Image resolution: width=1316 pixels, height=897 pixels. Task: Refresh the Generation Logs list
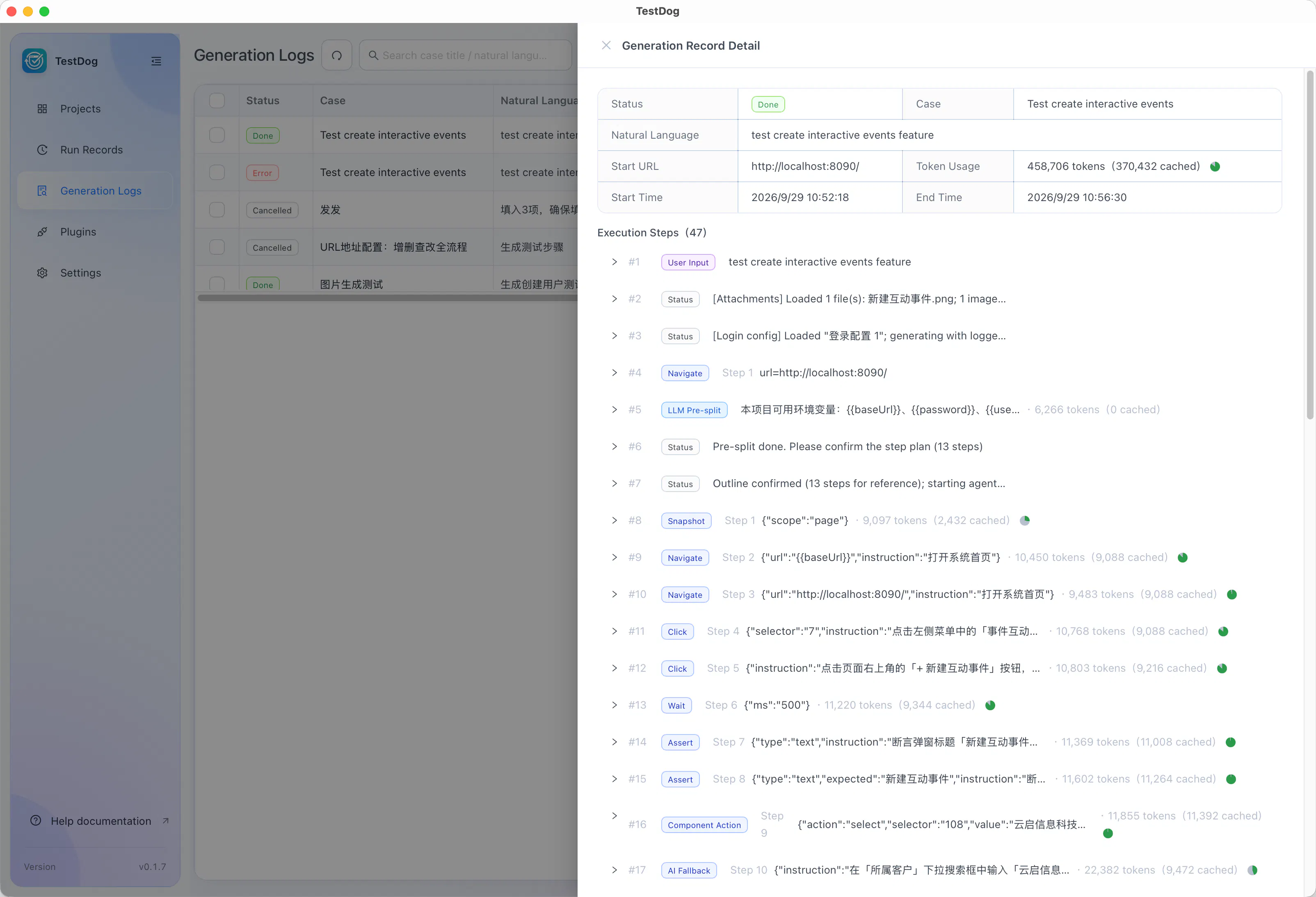point(337,55)
